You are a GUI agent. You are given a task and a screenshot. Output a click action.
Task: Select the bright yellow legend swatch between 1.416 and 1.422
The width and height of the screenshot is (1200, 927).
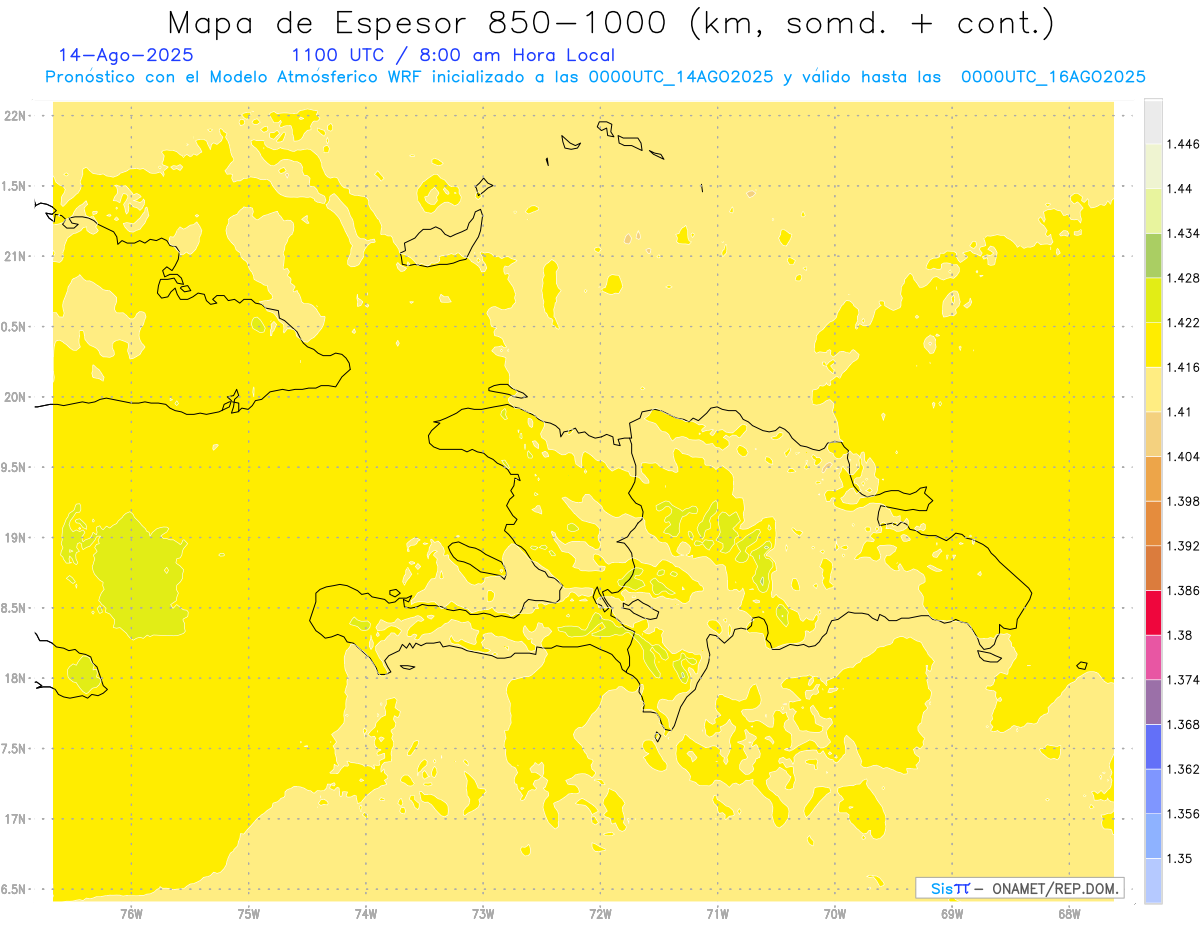point(1153,345)
